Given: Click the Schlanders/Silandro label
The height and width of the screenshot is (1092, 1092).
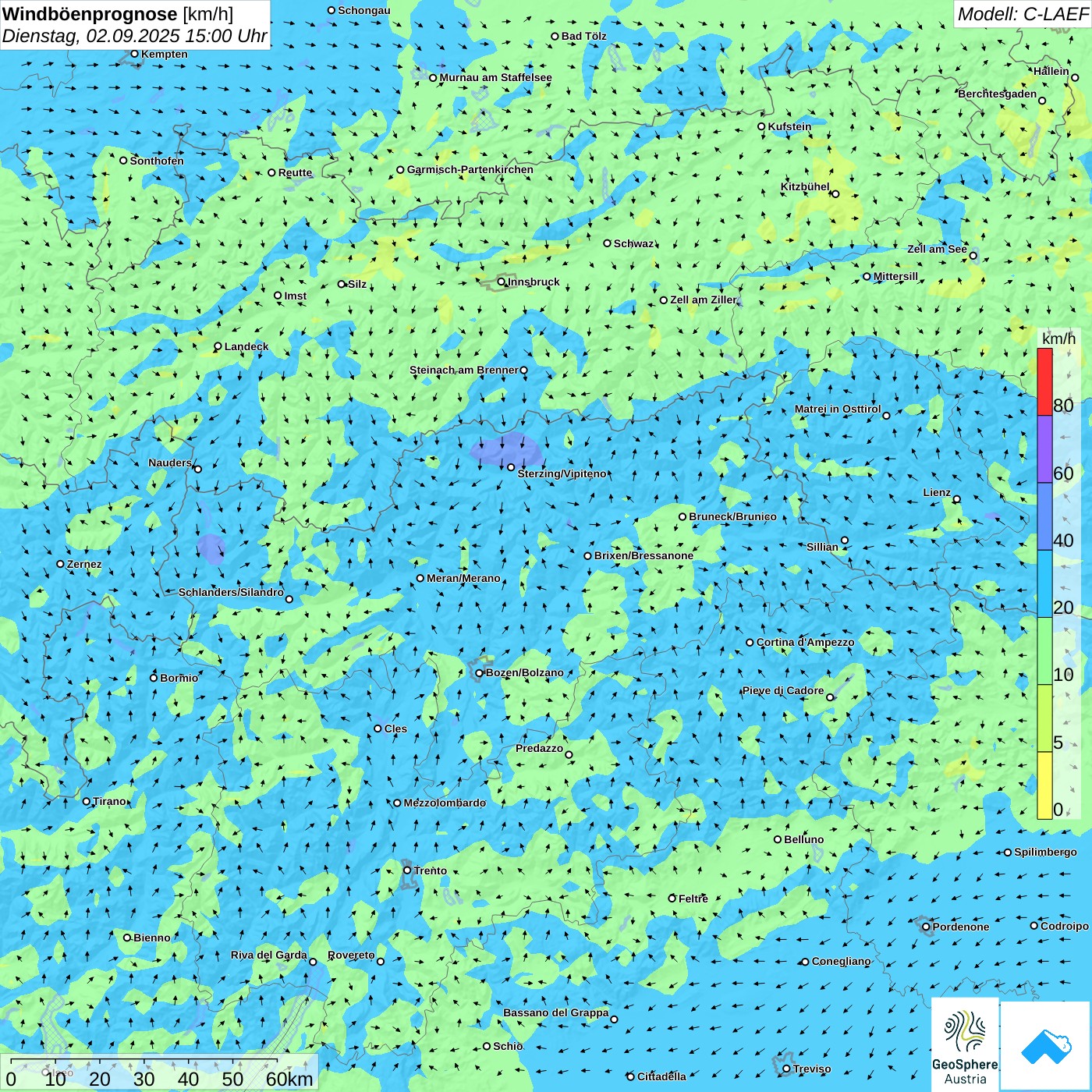Looking at the screenshot, I should click(x=231, y=592).
